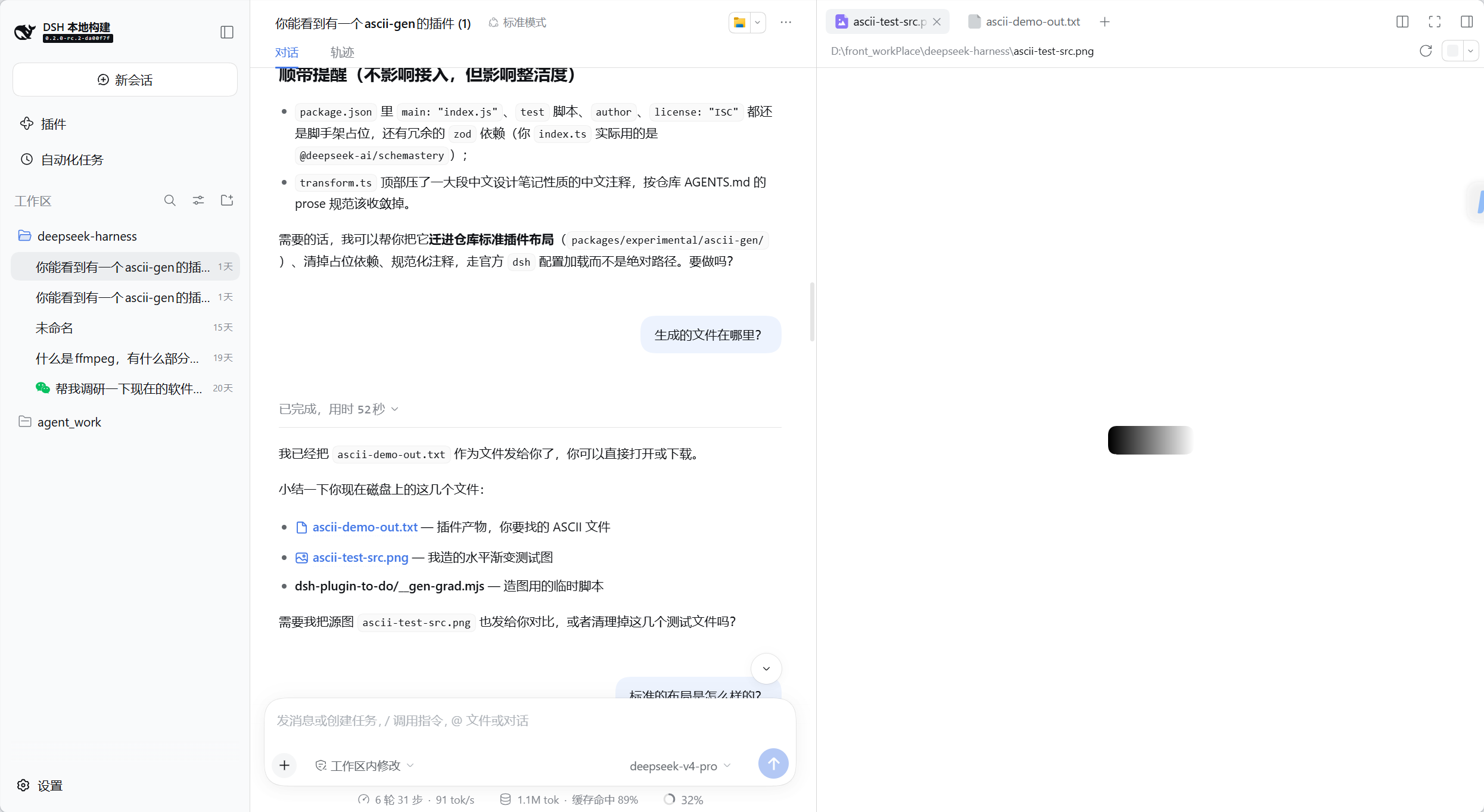This screenshot has height=812, width=1484.
Task: Open the 帮我调研一下现在的软件 WeChat conversation
Action: tap(125, 388)
